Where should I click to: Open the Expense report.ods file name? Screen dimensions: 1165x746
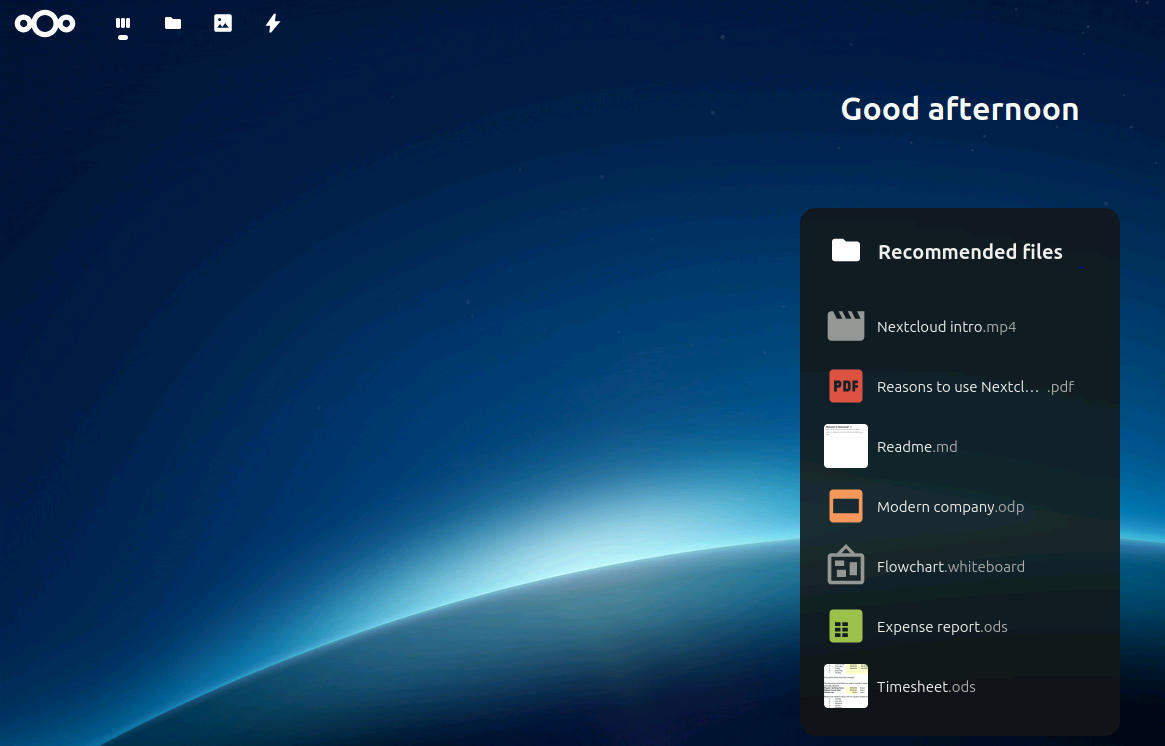coord(942,627)
